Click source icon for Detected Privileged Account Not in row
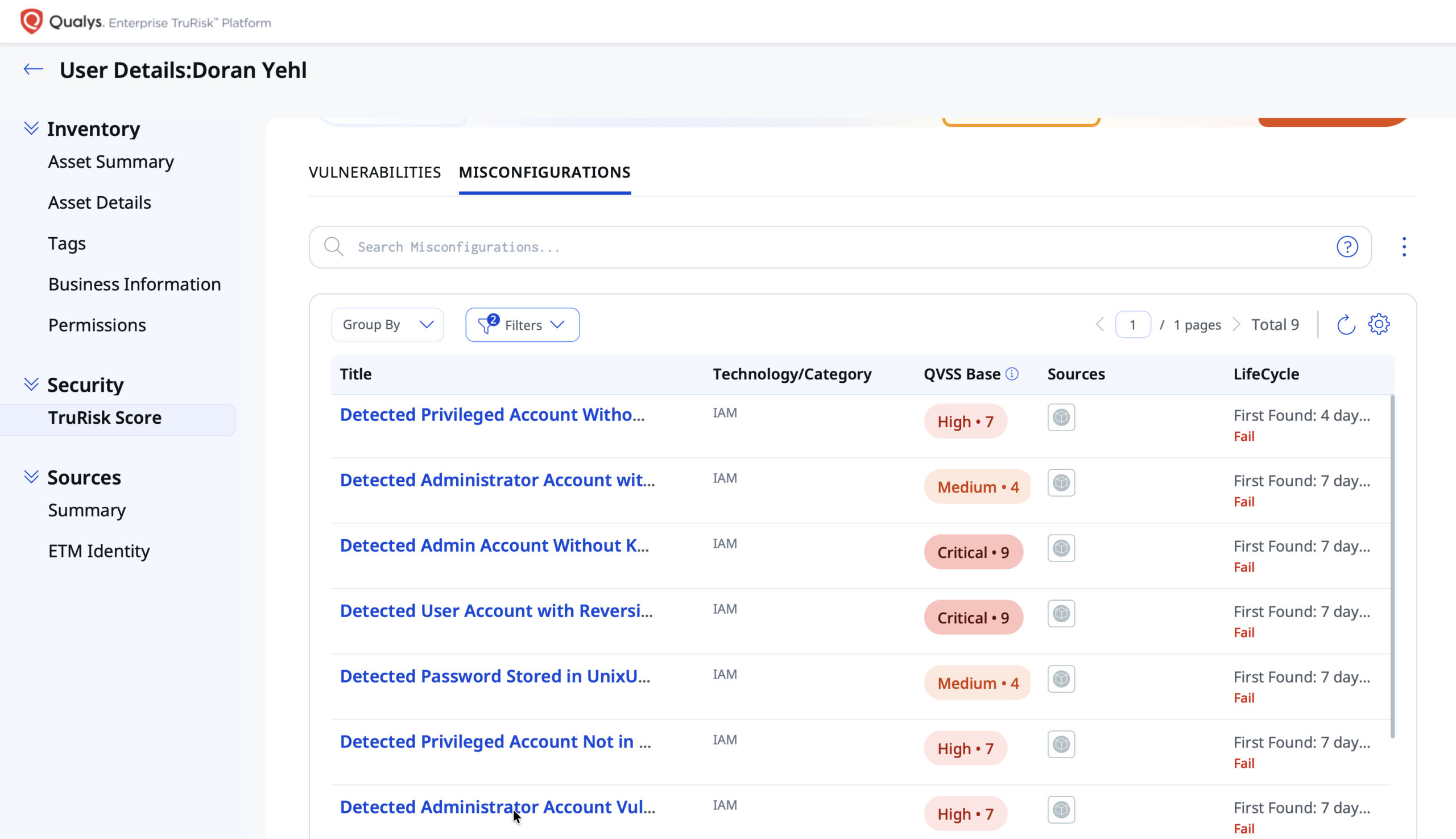 [x=1061, y=744]
